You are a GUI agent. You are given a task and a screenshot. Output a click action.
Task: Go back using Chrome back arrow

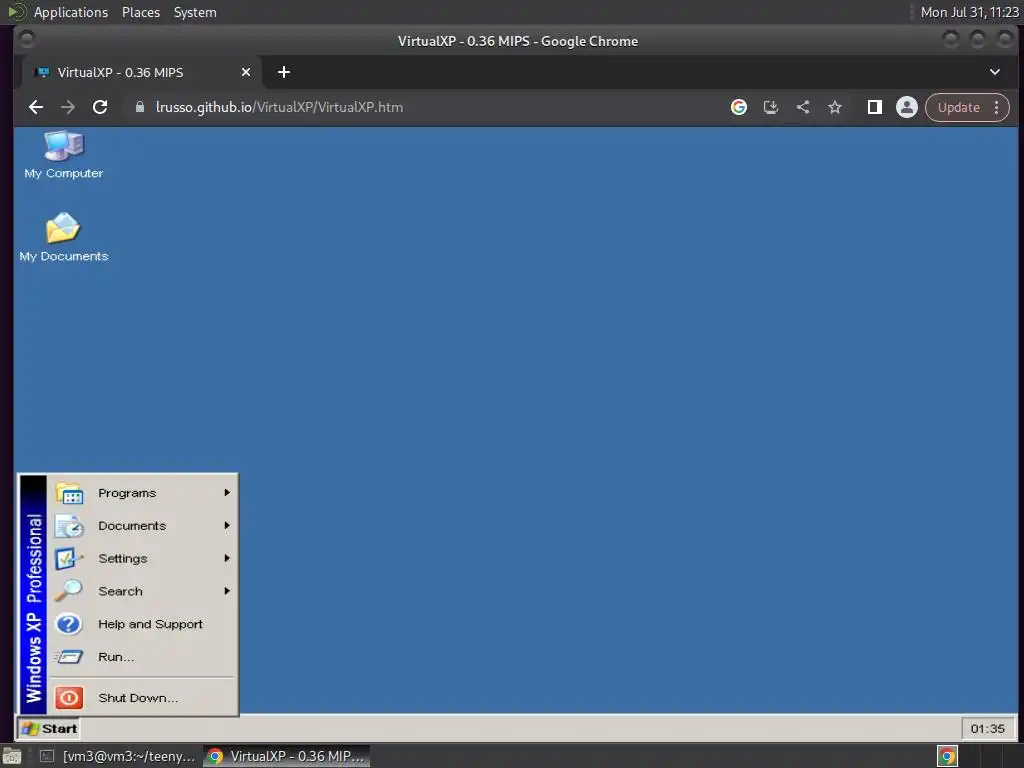point(36,107)
